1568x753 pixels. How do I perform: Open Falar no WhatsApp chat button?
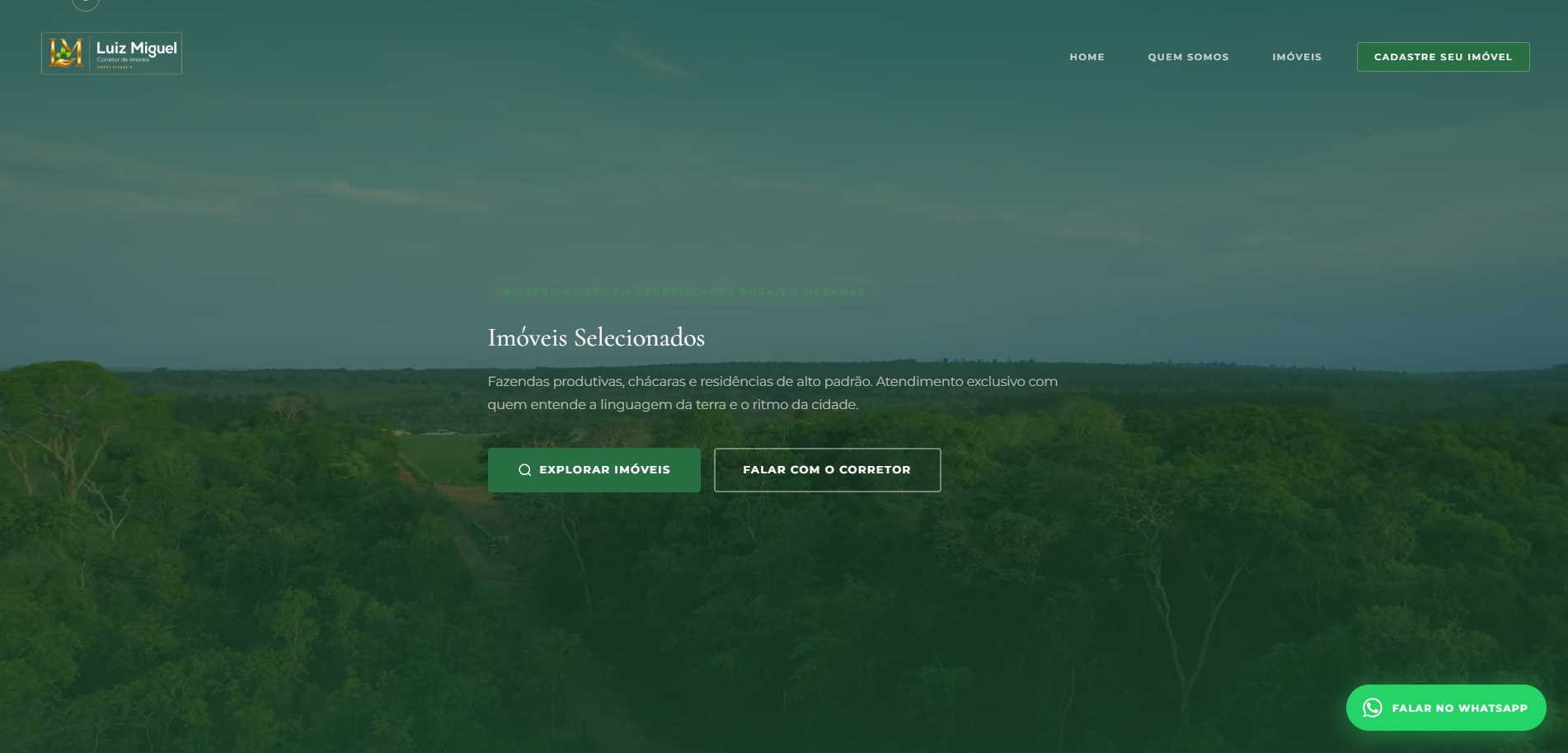point(1446,708)
